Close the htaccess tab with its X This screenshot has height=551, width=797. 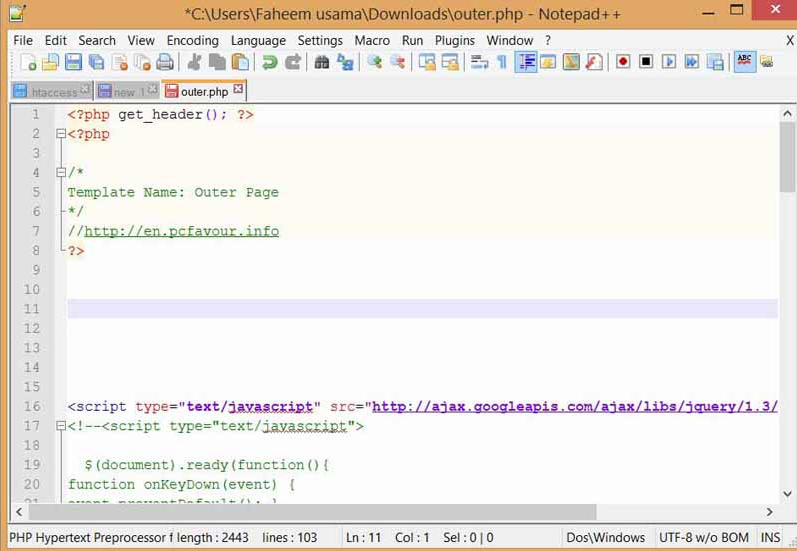coord(85,89)
